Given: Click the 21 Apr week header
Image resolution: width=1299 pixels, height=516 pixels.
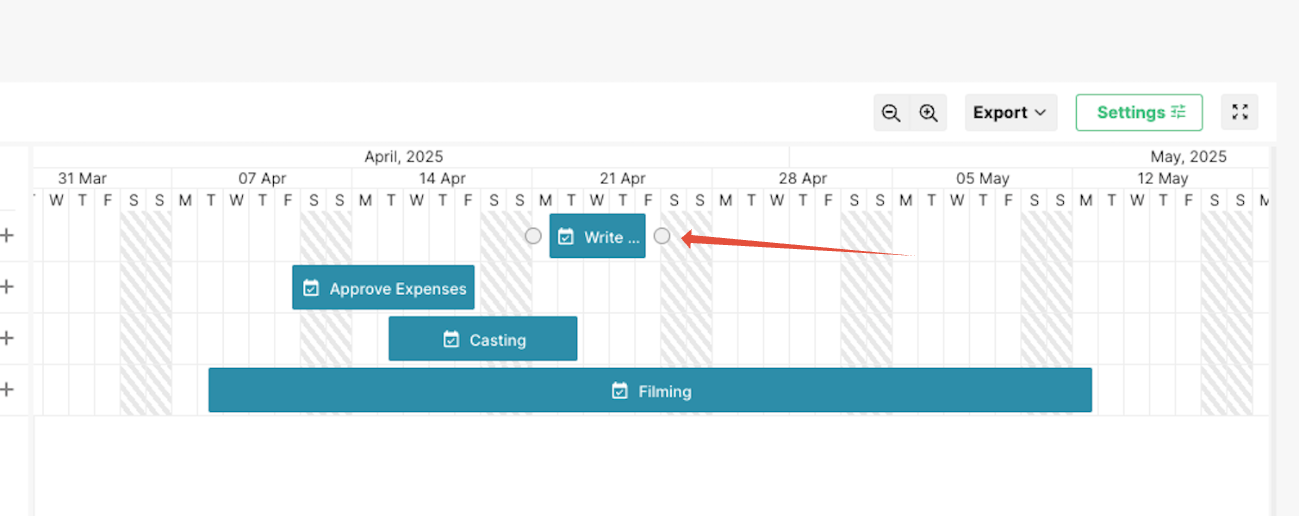Looking at the screenshot, I should pyautogui.click(x=622, y=178).
